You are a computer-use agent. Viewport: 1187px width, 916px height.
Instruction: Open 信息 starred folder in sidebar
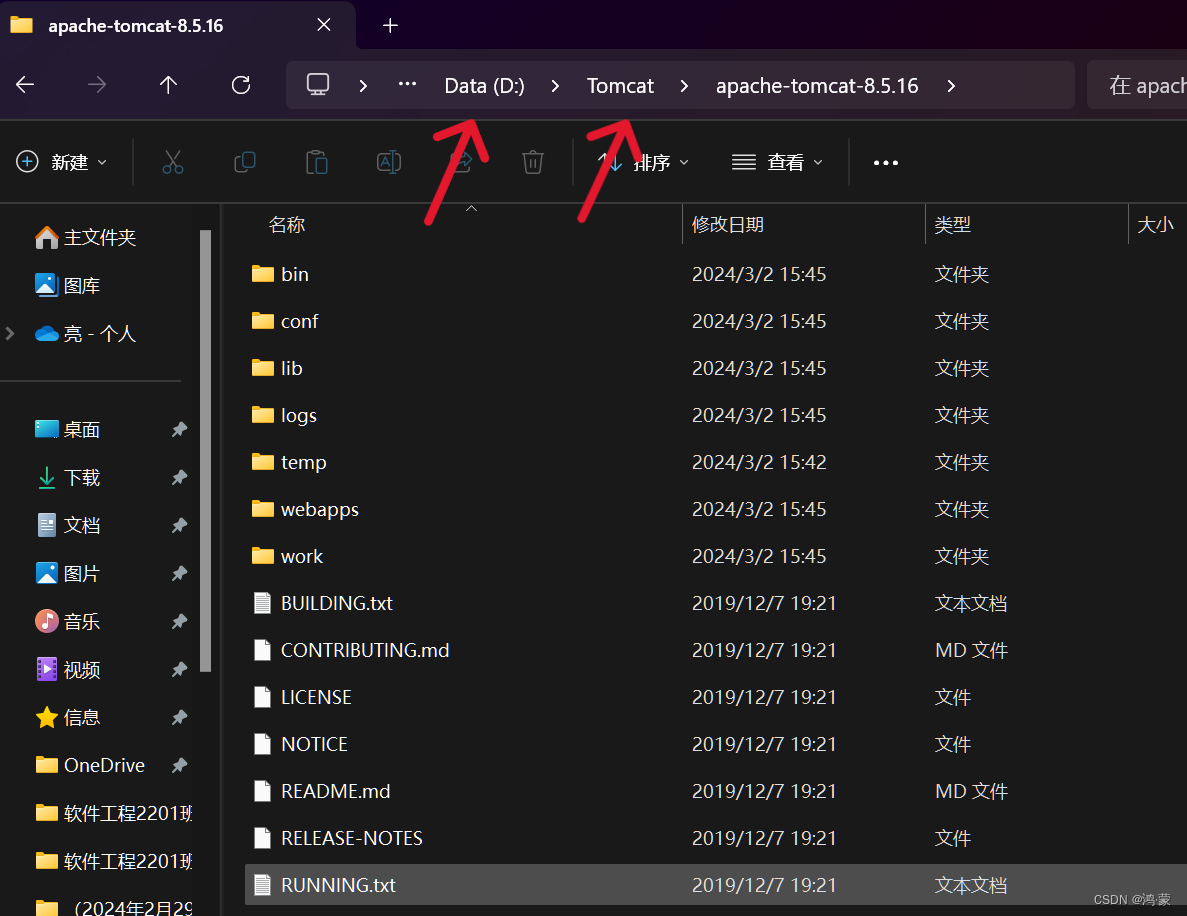68,718
